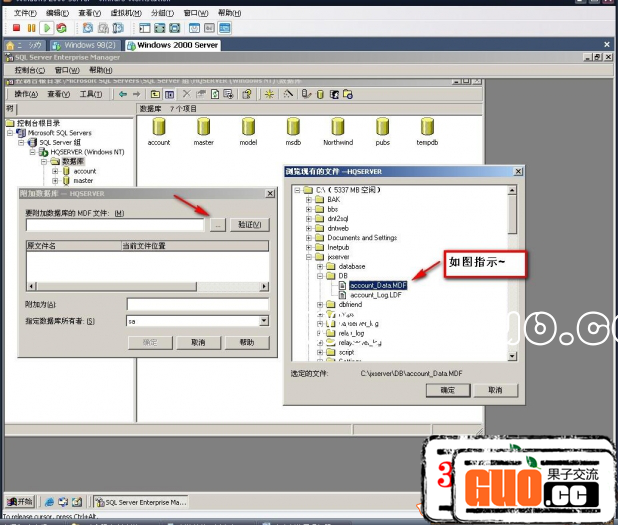Click the back arrow in Enterprise Manager toolbar

[123, 94]
